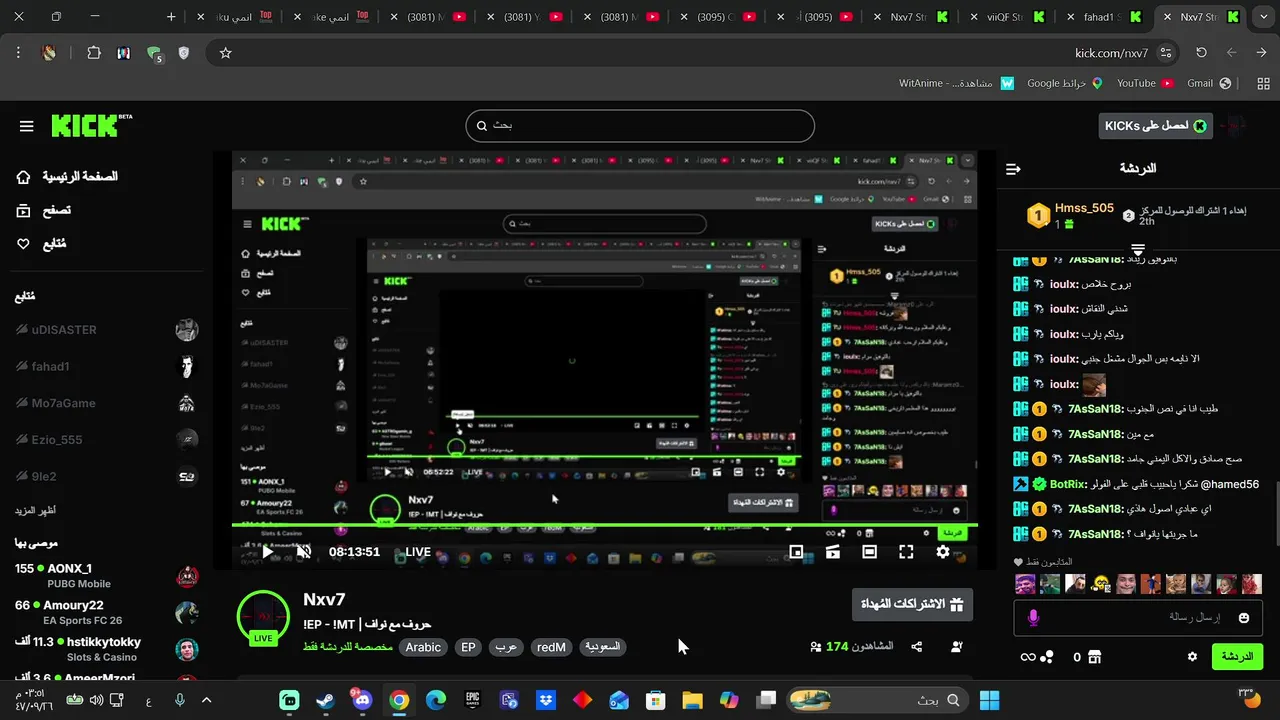Open Discord from the taskbar
The image size is (1280, 720).
tap(361, 700)
